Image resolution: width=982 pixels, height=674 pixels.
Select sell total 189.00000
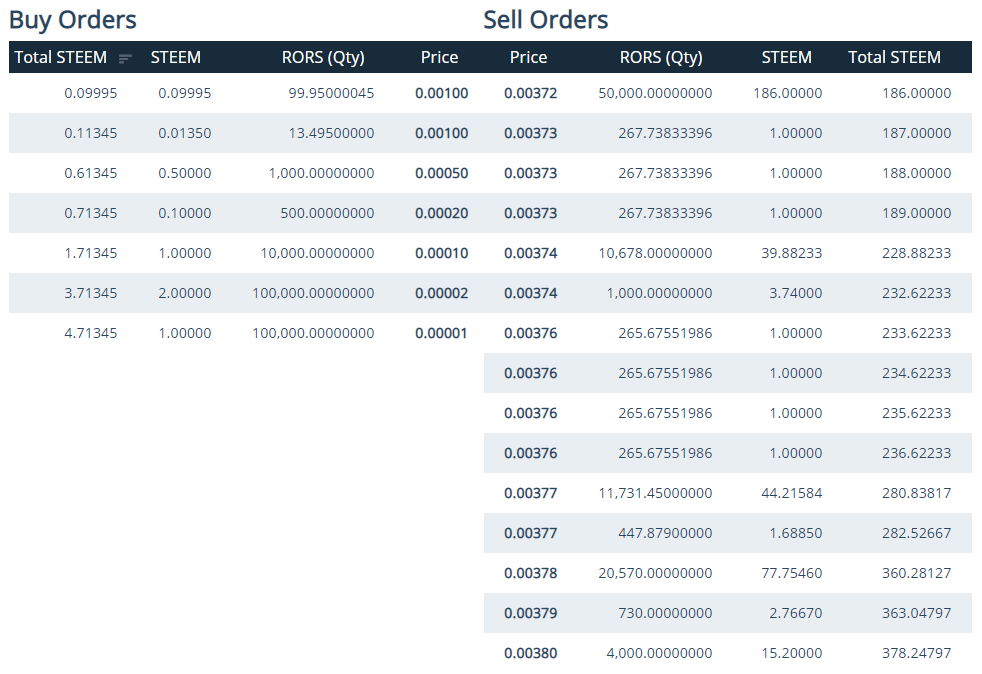pyautogui.click(x=916, y=213)
